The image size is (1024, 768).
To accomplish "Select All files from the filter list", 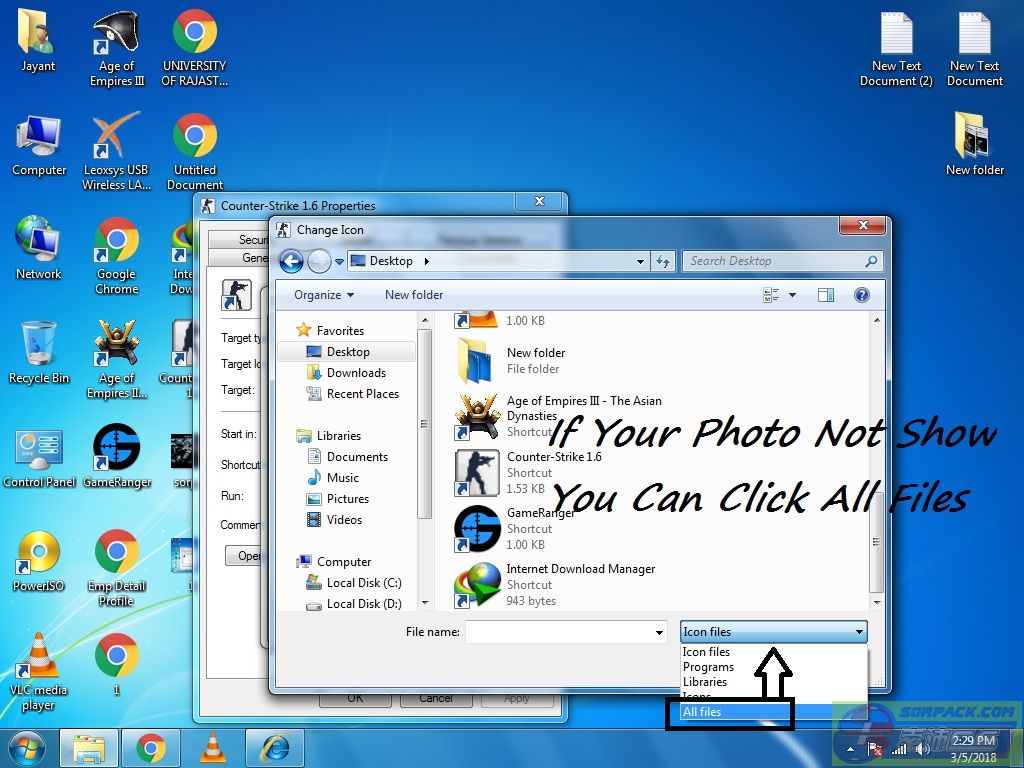I will pos(702,712).
